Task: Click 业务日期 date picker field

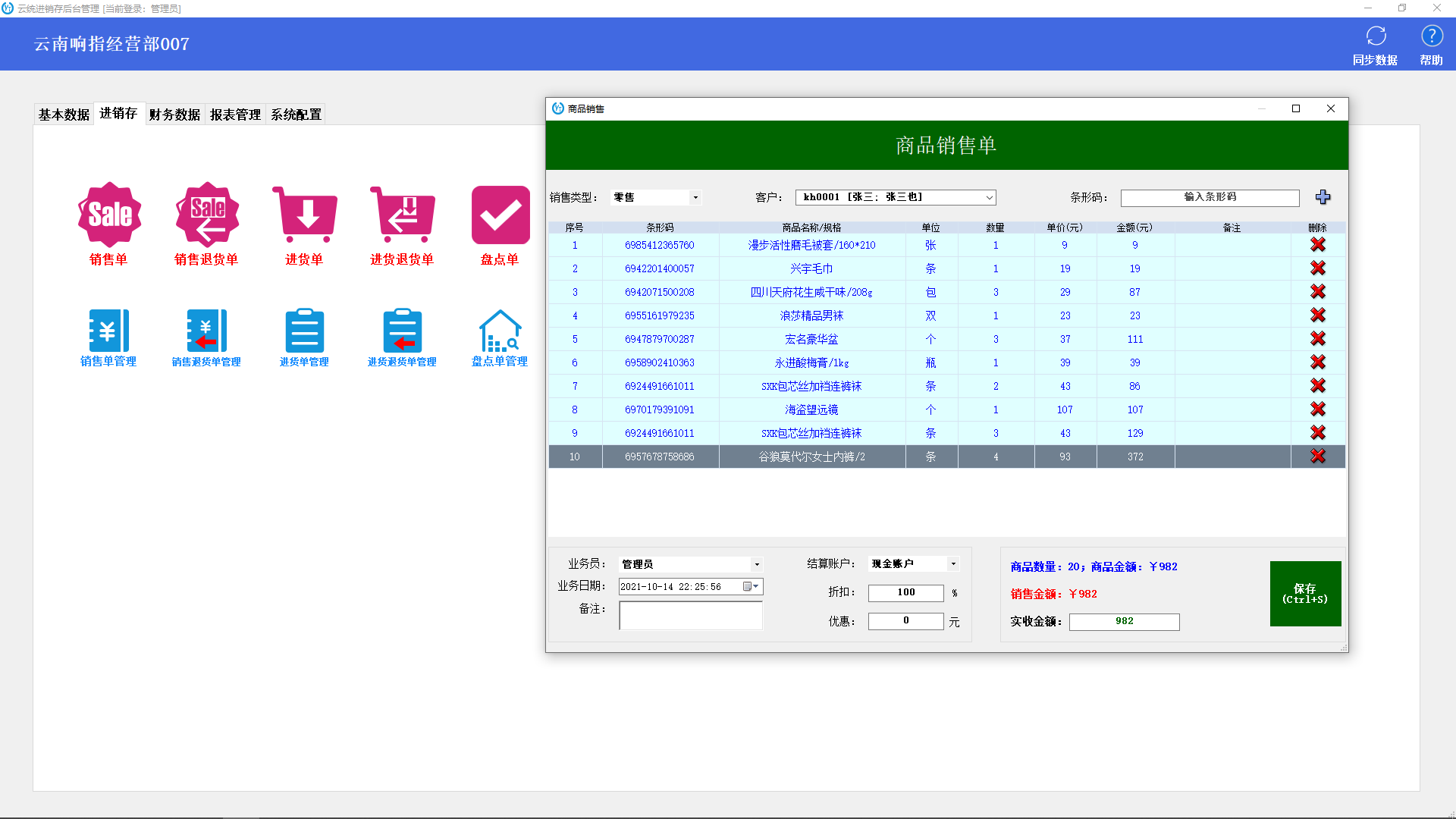Action: click(690, 586)
